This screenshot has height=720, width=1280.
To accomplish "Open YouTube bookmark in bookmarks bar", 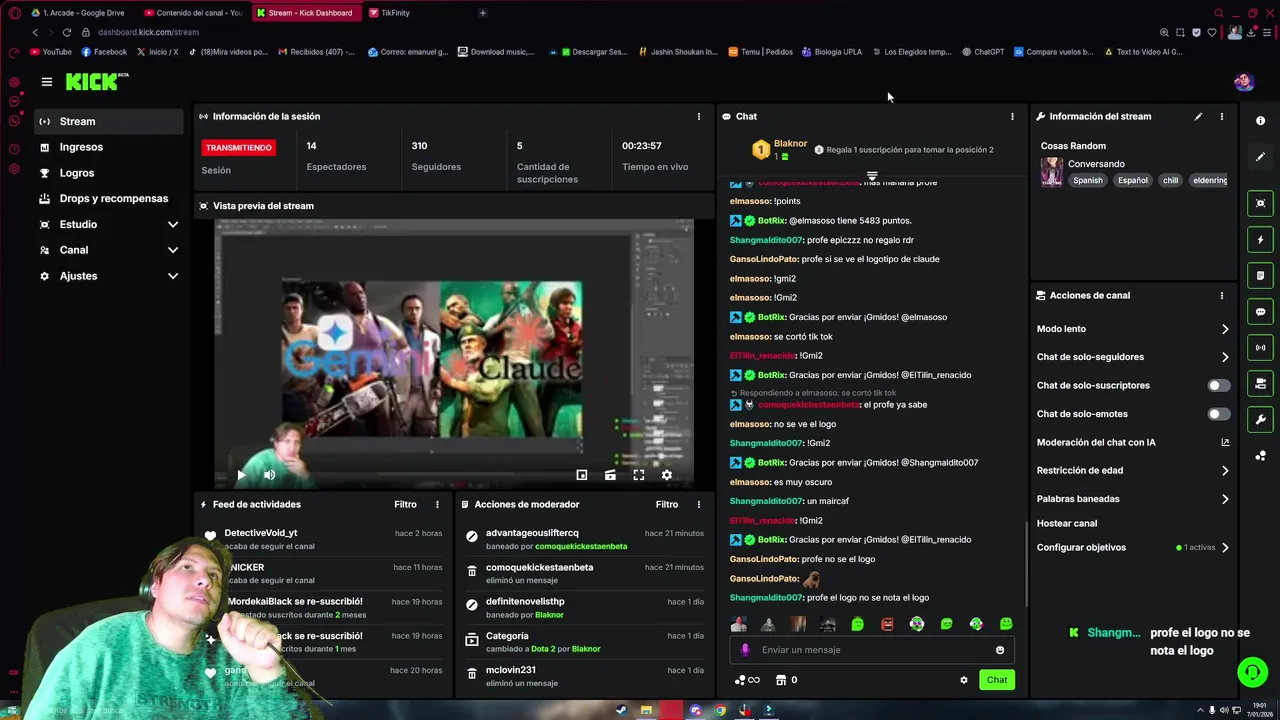I will coord(51,52).
